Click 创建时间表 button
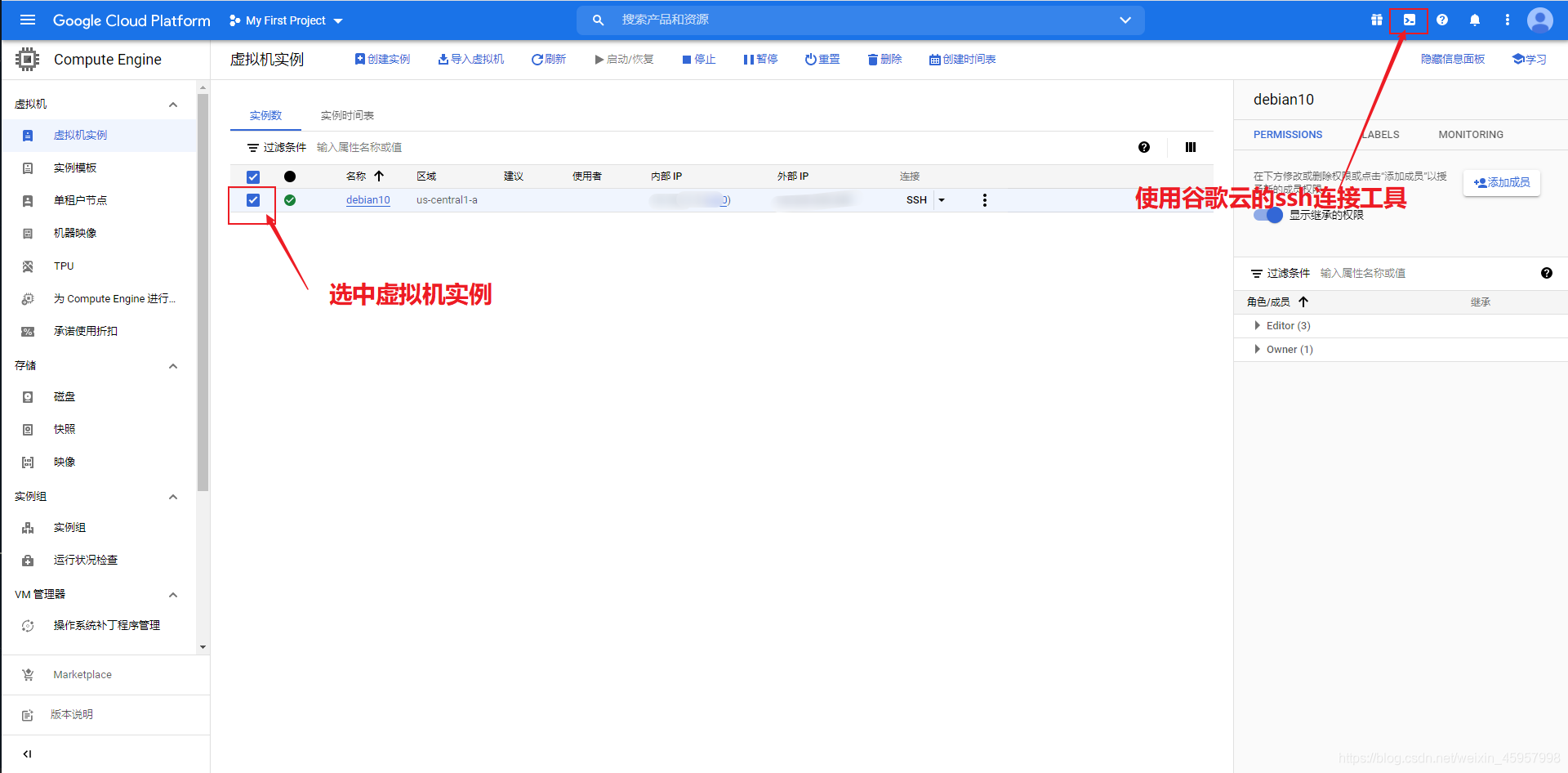Image resolution: width=1568 pixels, height=773 pixels. (962, 59)
